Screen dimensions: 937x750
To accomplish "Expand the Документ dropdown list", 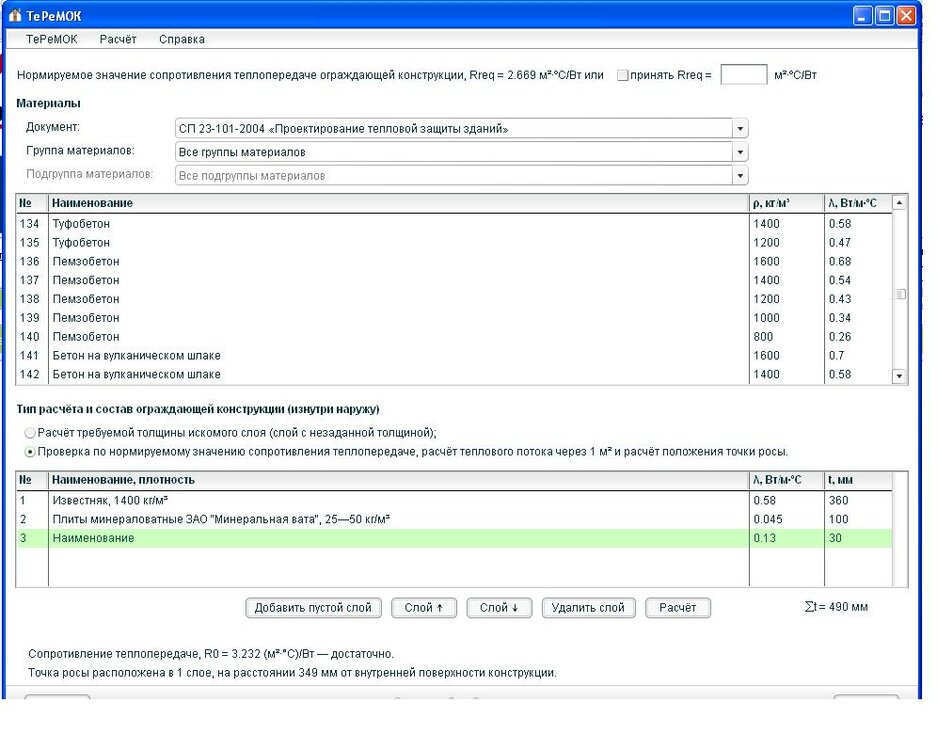I will (x=740, y=129).
